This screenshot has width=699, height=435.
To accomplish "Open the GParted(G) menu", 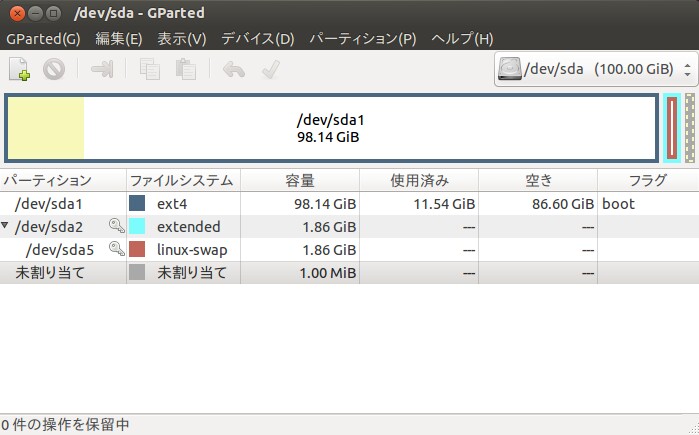I will 43,39.
